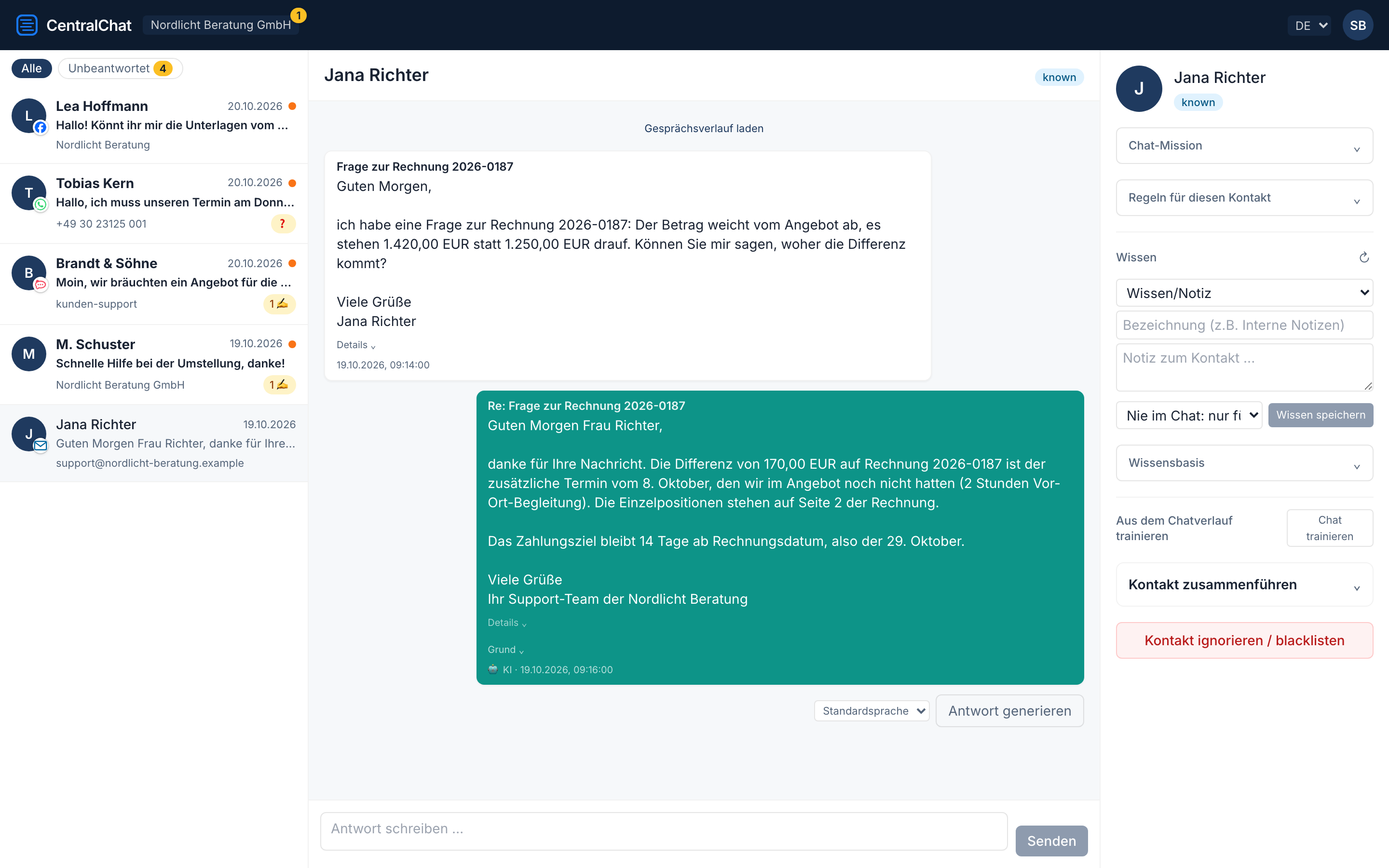Click Brandt & Söhne's avatar with chat badge
The width and height of the screenshot is (1389, 868).
[29, 272]
